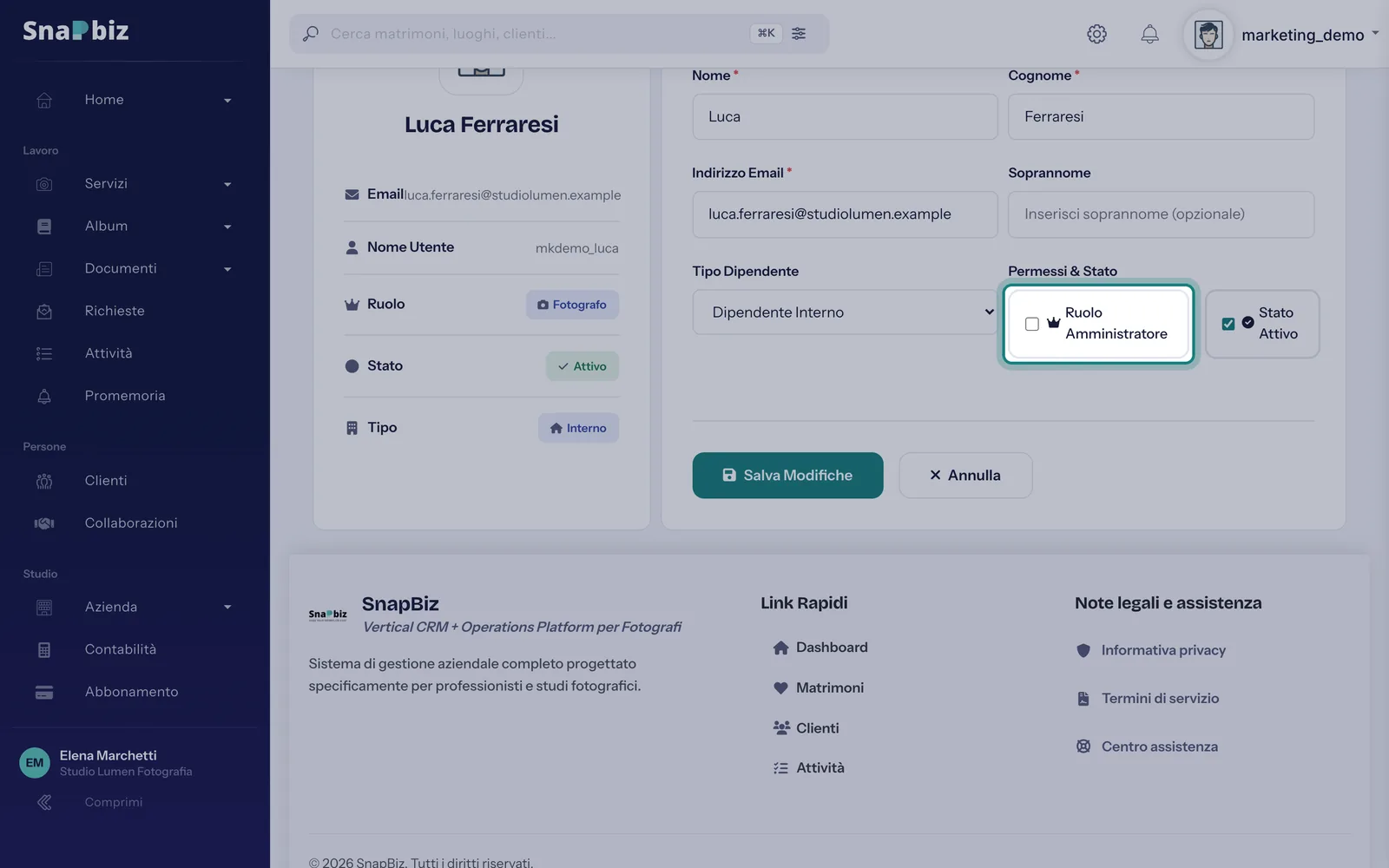The width and height of the screenshot is (1389, 868).
Task: Open the marketing_demo user menu arrow
Action: pos(1375,33)
